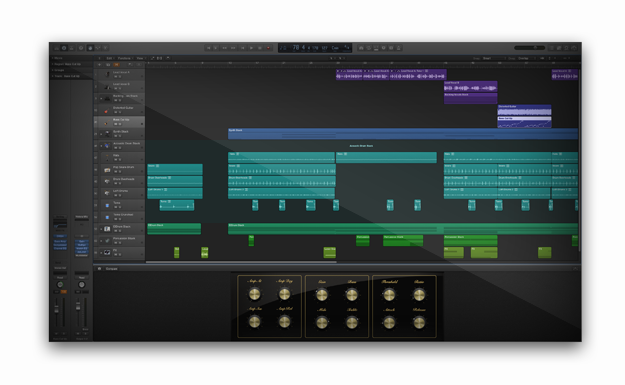Click the red Record button in transport

pyautogui.click(x=268, y=48)
